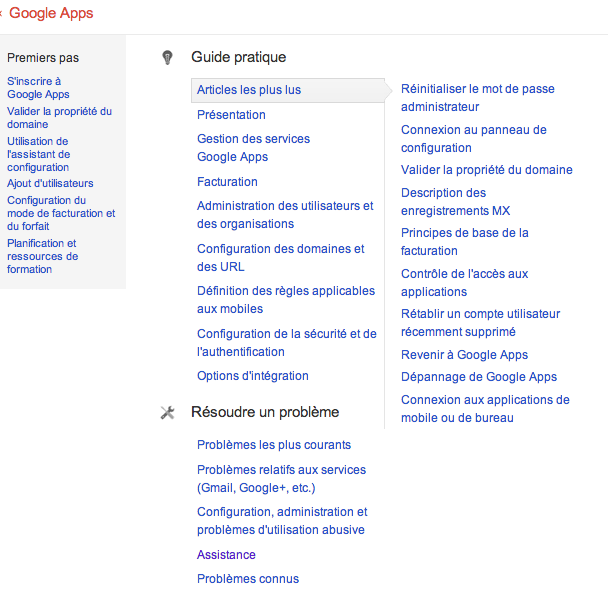Open Réinitialiser le mot de passe administrateur
Screen dimensions: 608x593
(x=477, y=98)
